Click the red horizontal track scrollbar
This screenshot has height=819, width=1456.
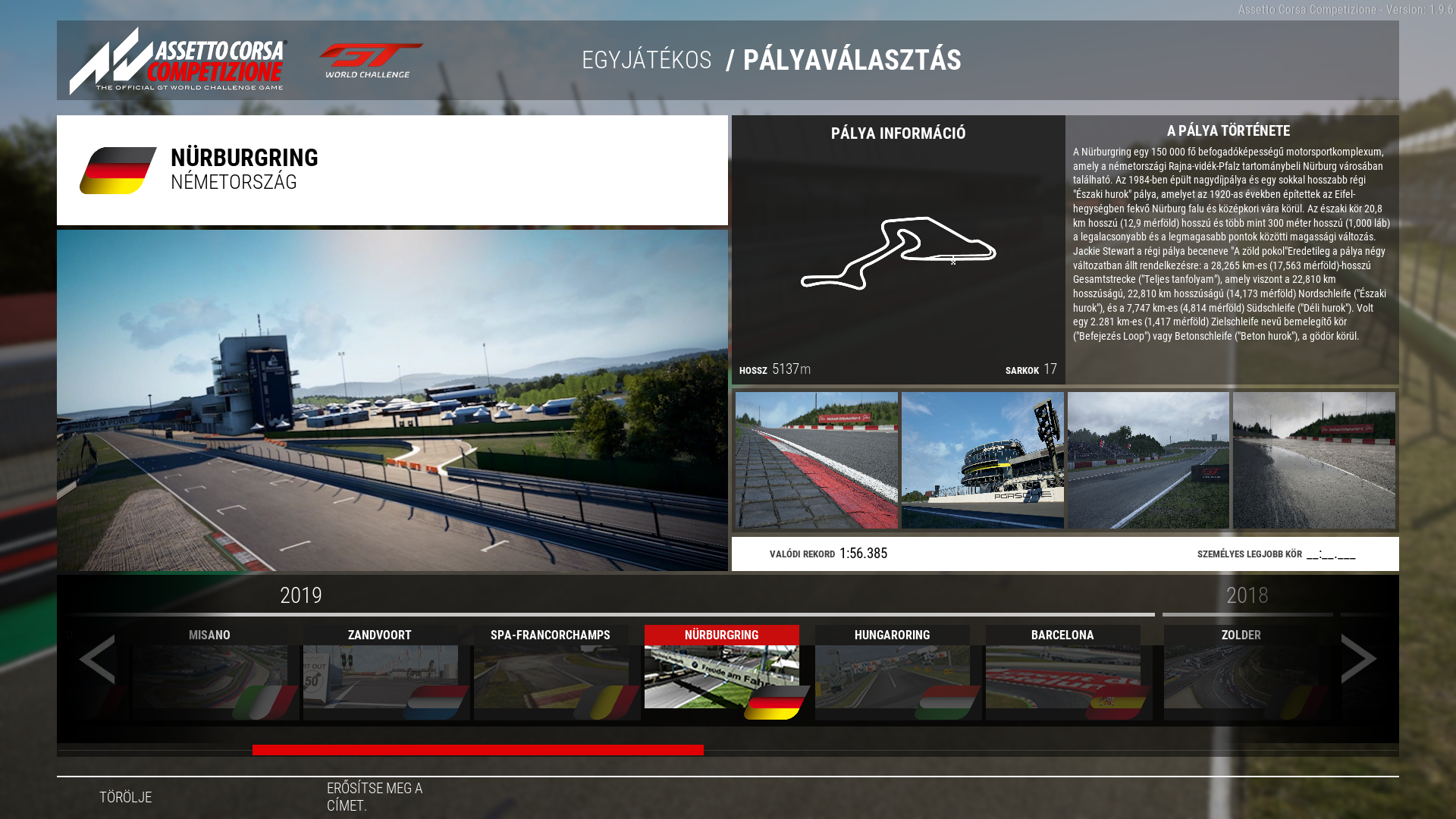pyautogui.click(x=478, y=750)
